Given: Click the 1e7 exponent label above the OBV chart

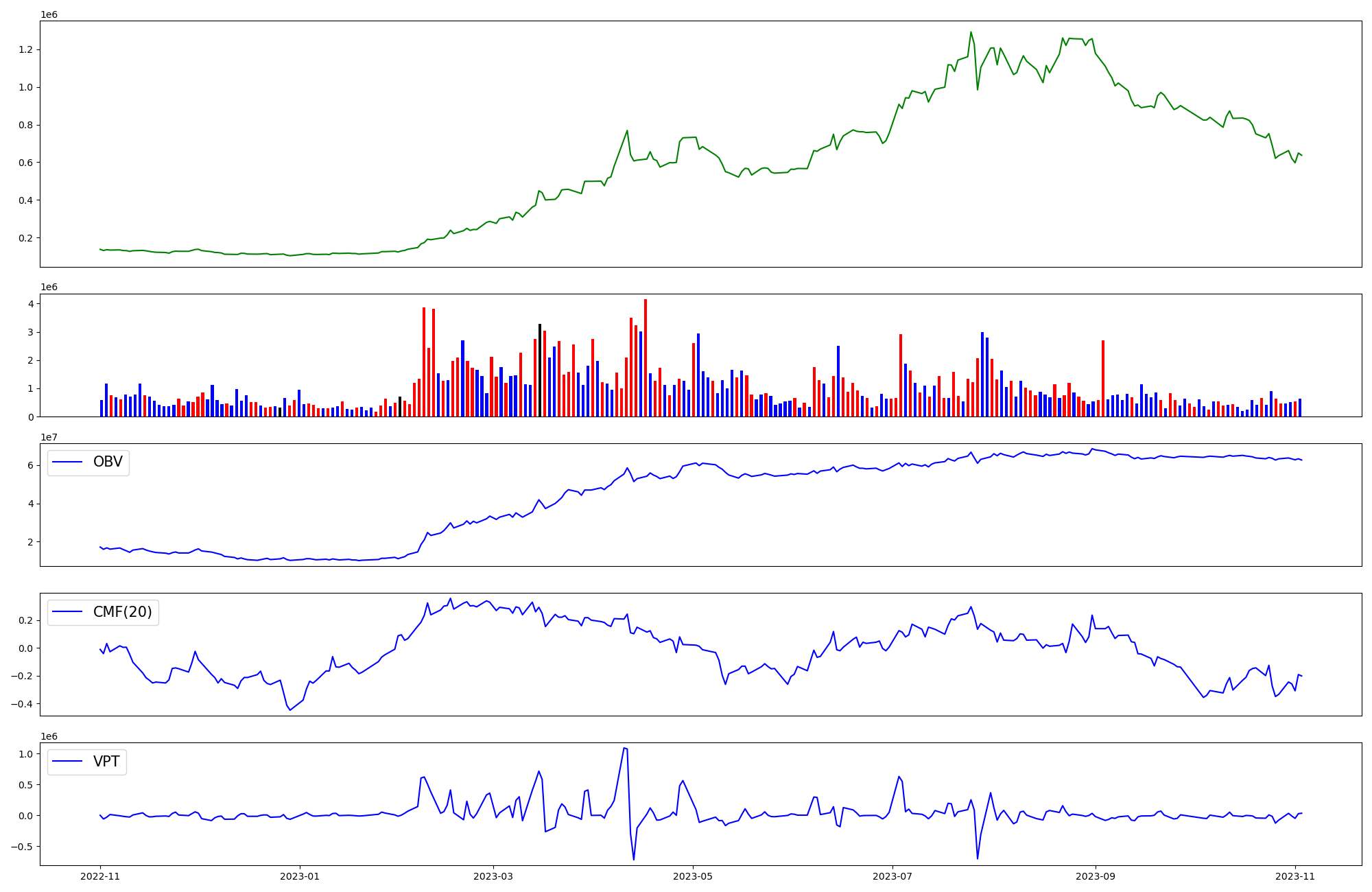Looking at the screenshot, I should 49,437.
